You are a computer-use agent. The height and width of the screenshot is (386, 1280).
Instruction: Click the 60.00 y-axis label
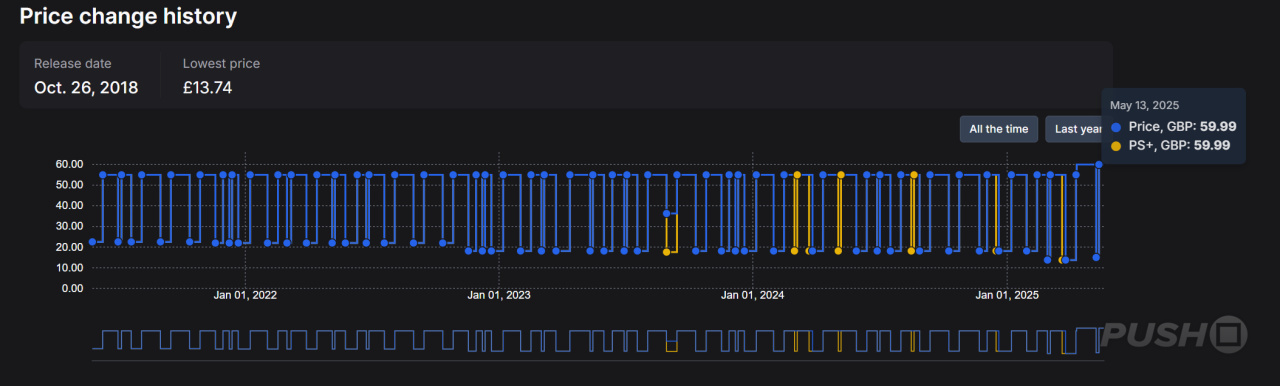[69, 164]
